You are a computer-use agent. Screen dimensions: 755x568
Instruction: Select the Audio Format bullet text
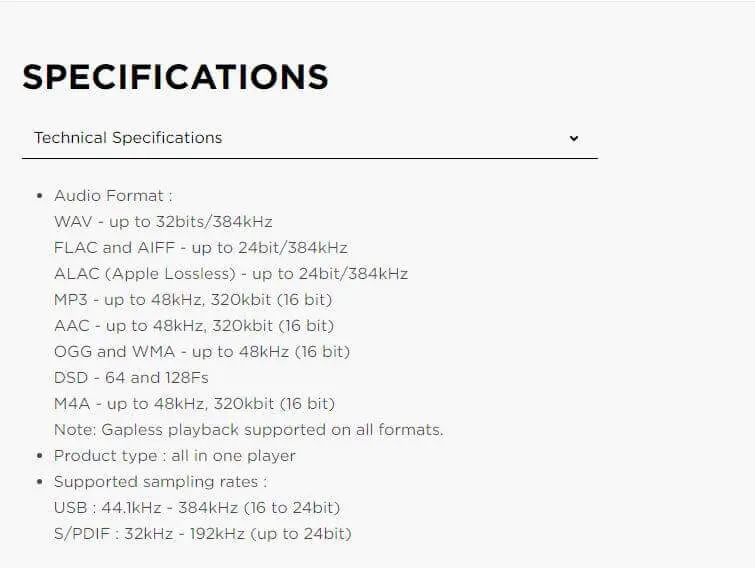tap(113, 196)
